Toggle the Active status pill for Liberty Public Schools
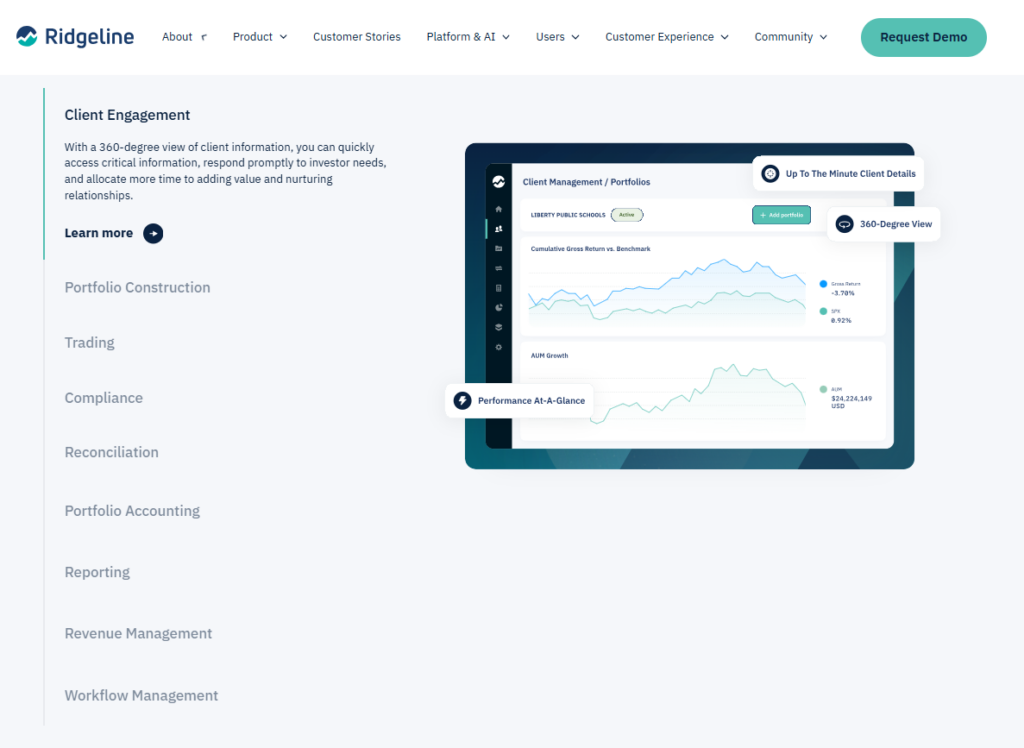1024x748 pixels. [x=628, y=214]
